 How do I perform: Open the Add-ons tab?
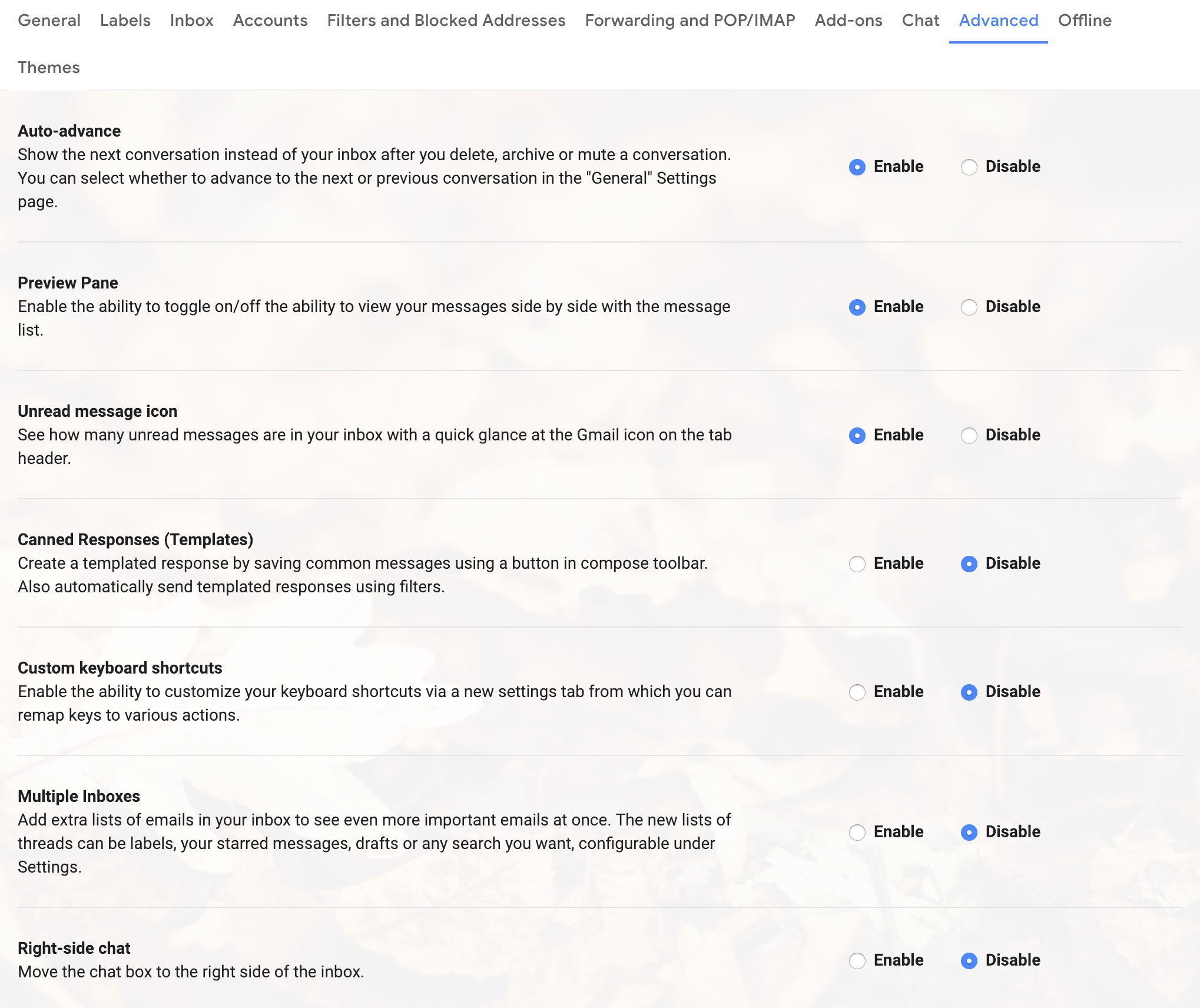click(848, 21)
